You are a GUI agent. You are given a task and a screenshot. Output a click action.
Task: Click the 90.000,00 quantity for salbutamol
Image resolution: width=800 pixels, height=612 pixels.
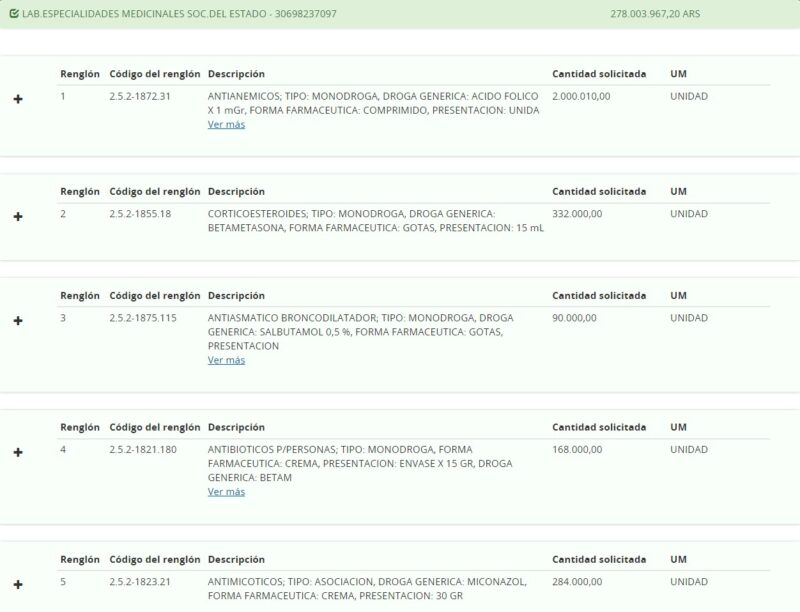point(574,317)
